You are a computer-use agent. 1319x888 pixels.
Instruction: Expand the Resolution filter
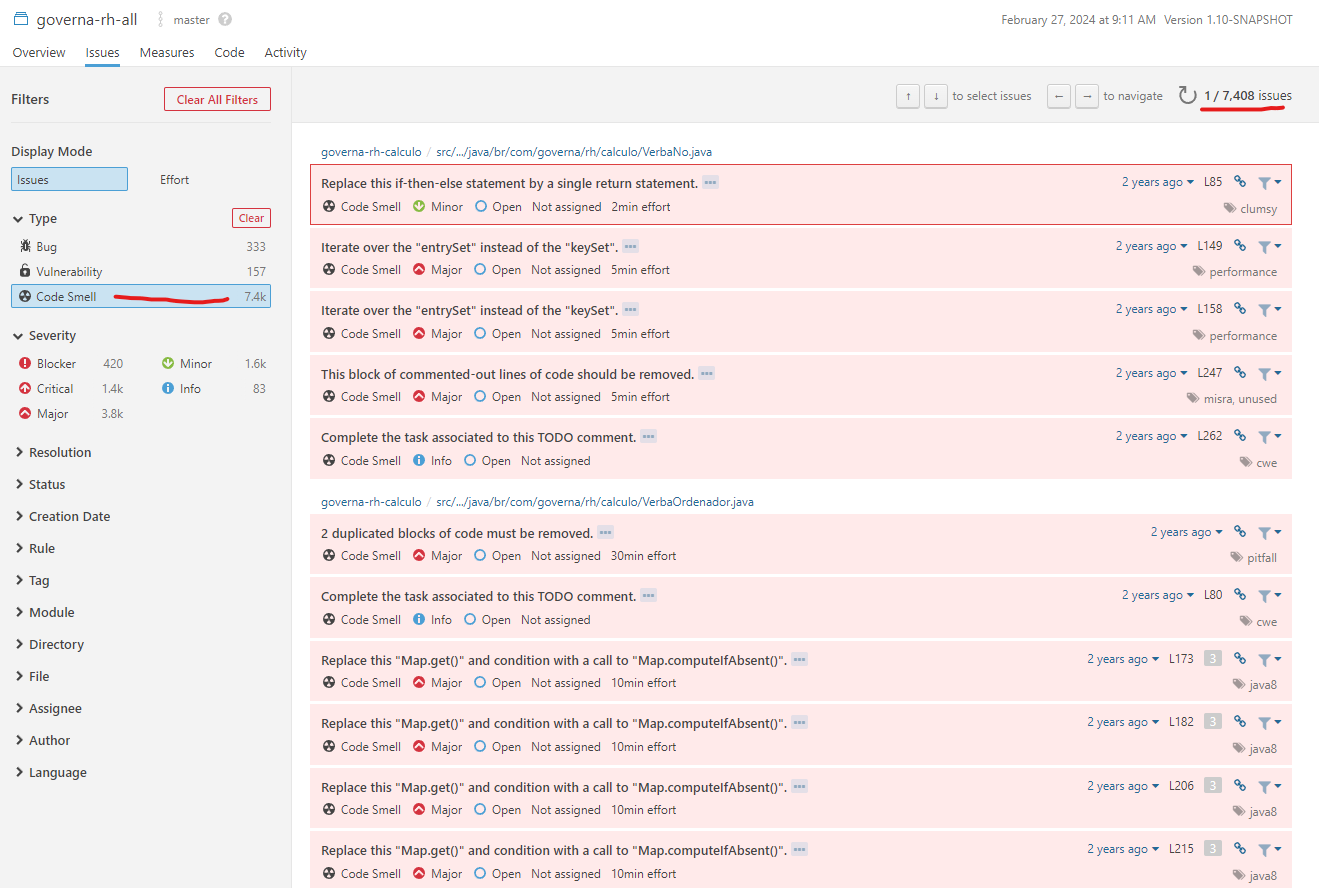[x=53, y=453]
